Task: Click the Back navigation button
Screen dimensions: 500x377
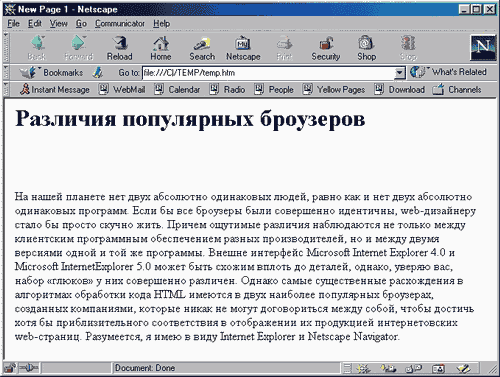Action: tap(37, 48)
